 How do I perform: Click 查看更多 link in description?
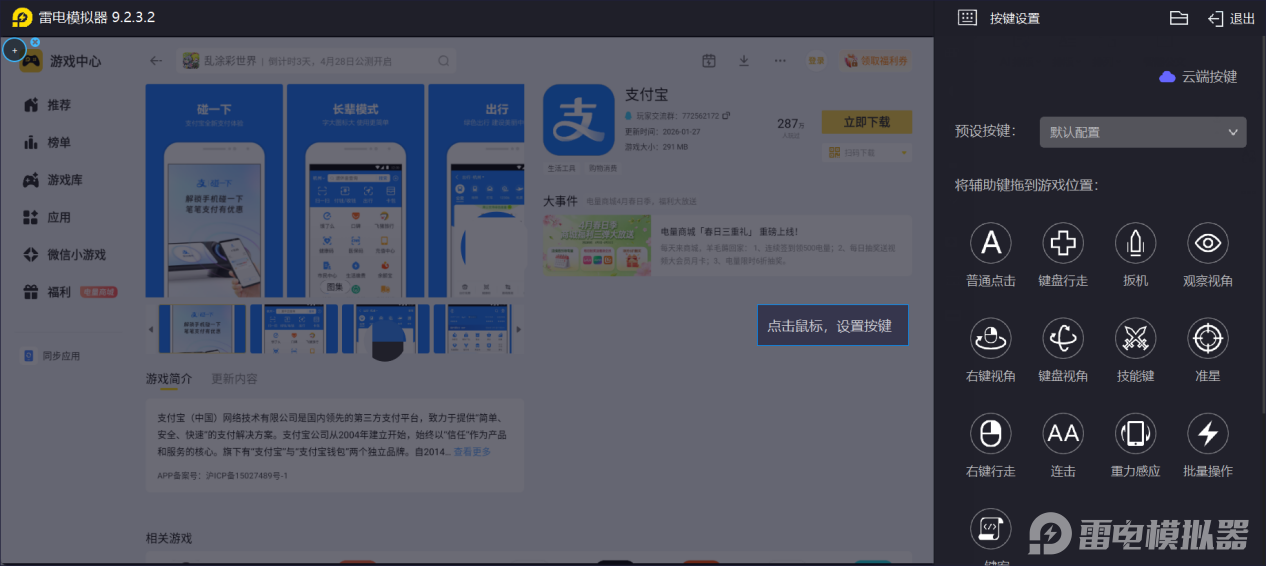tap(472, 452)
